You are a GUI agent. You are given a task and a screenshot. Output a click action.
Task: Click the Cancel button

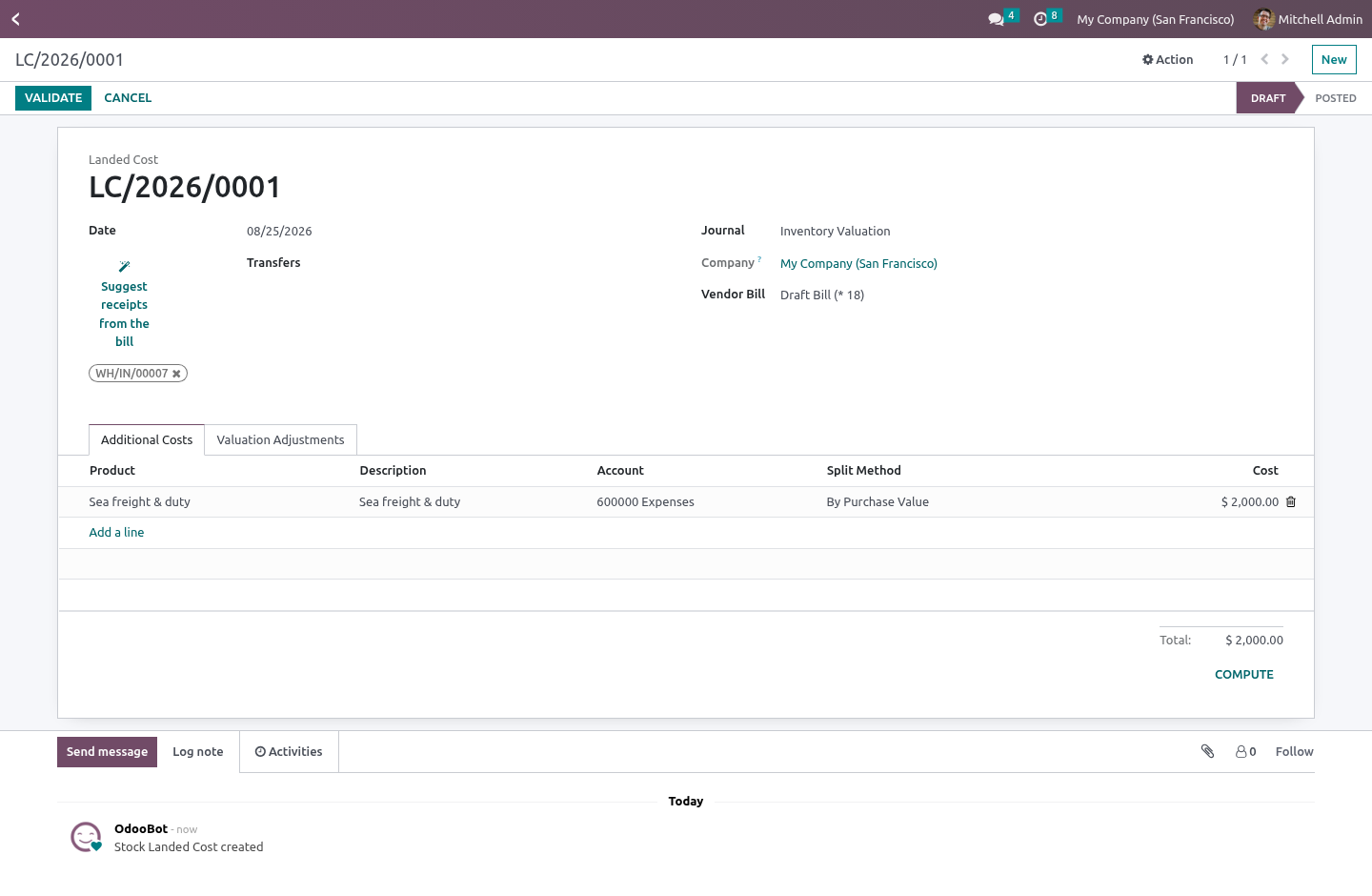(128, 97)
